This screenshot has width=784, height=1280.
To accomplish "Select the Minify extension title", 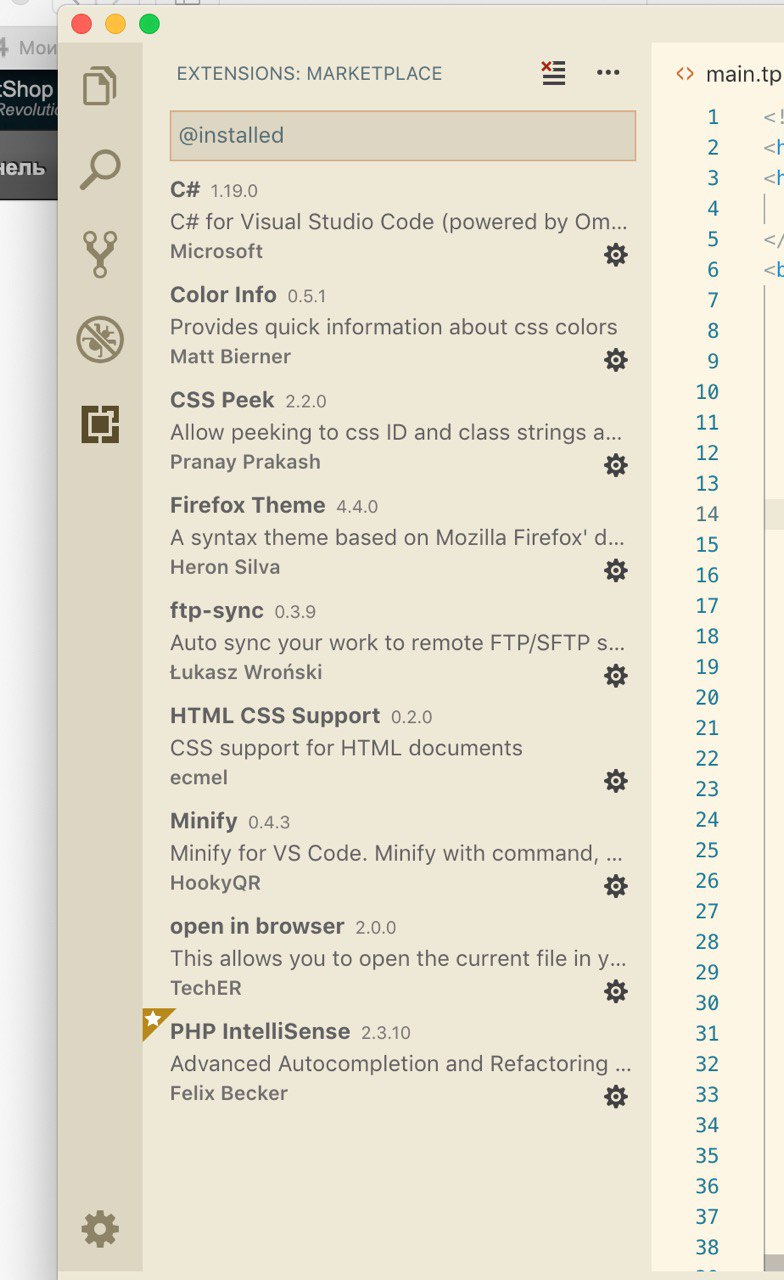I will click(x=204, y=821).
